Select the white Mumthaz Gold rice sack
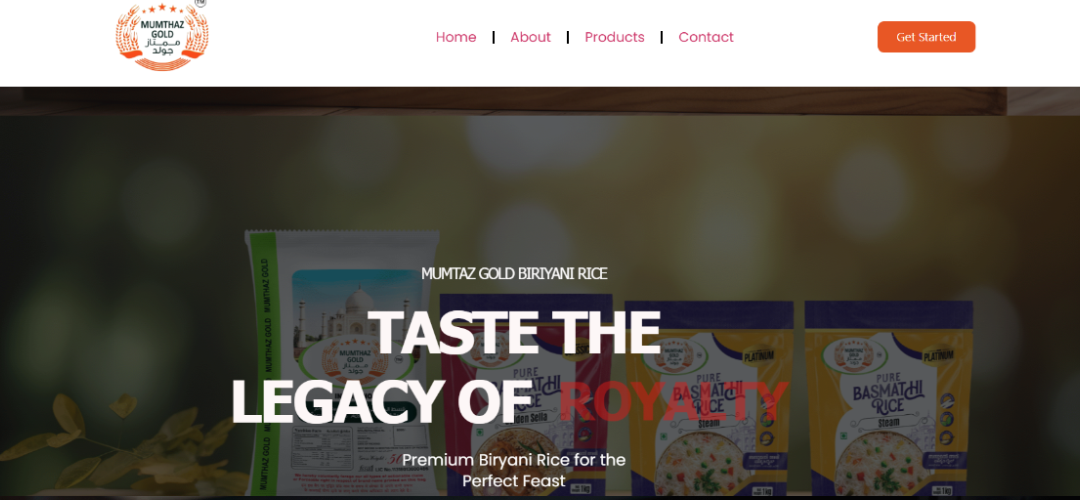The image size is (1080, 500). coord(342,362)
